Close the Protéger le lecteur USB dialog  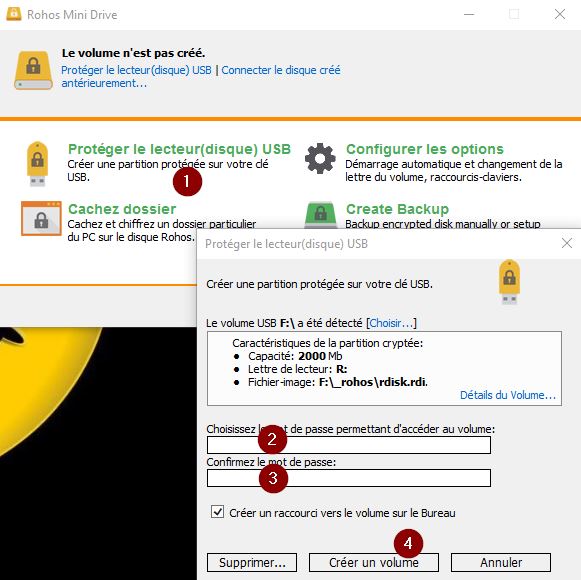[x=567, y=243]
